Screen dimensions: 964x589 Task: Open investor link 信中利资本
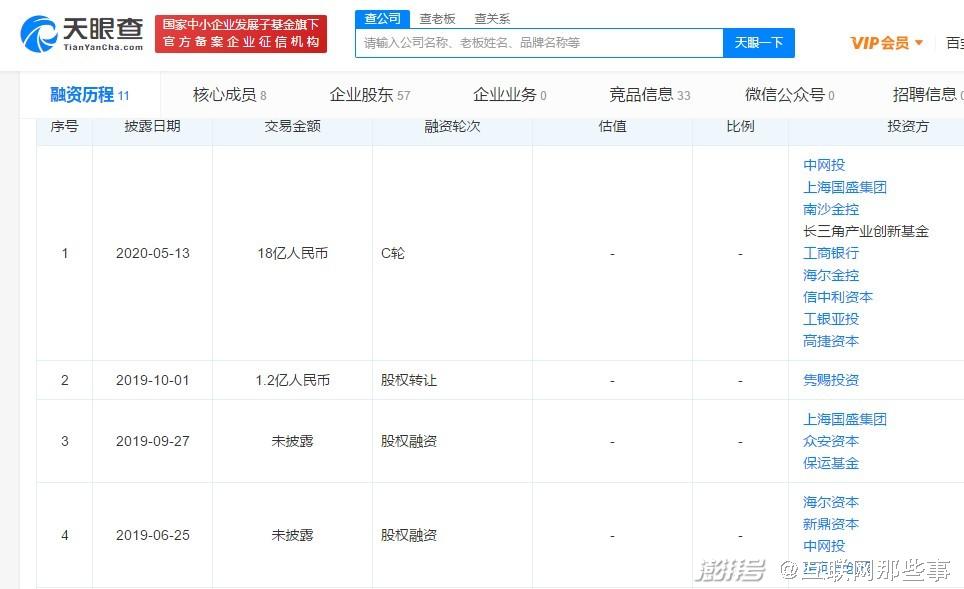(838, 297)
